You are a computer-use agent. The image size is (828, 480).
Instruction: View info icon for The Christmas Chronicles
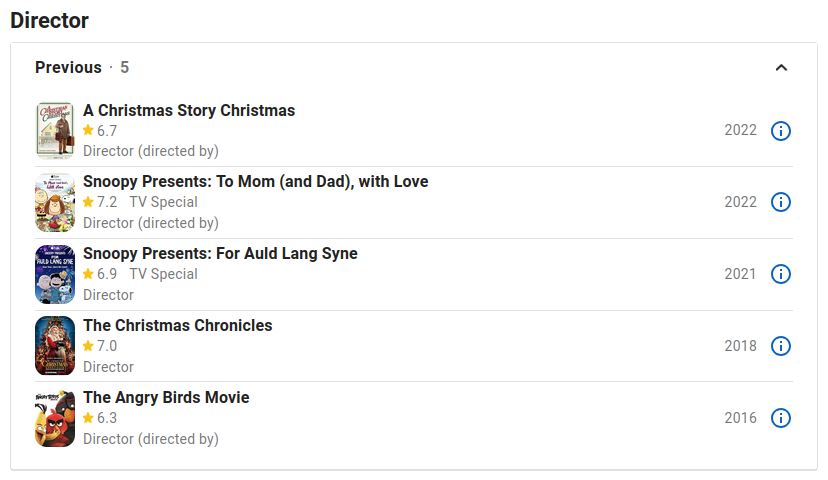pos(780,346)
